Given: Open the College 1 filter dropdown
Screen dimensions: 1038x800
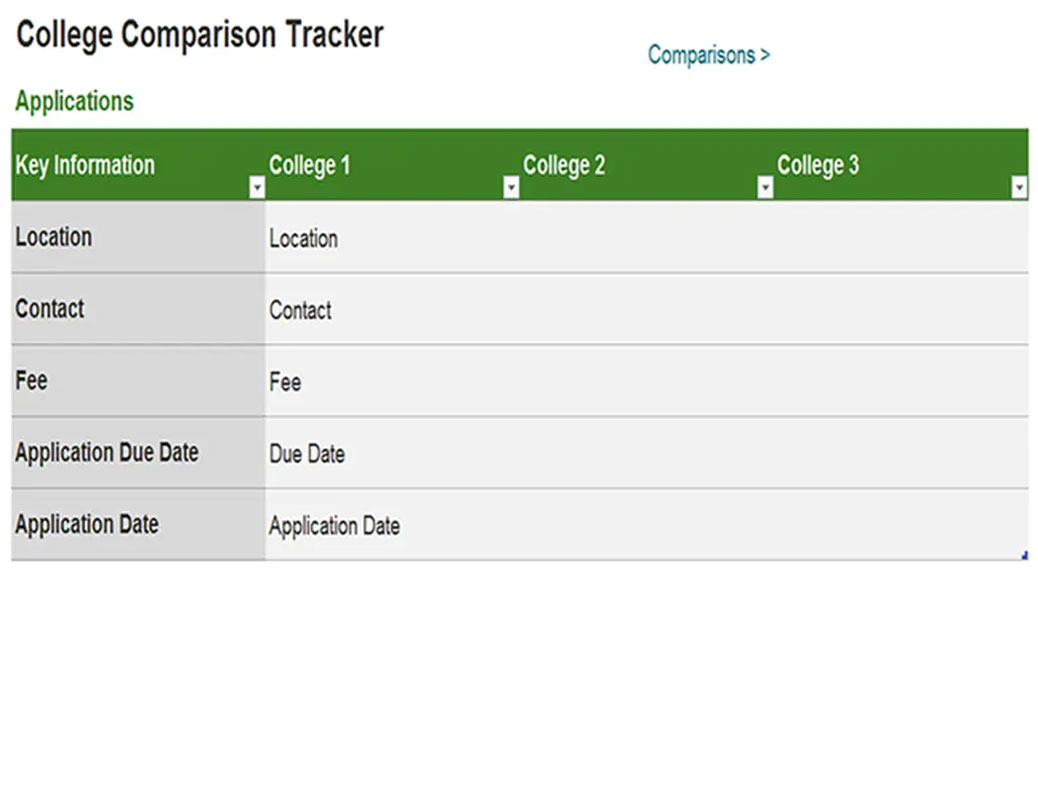Looking at the screenshot, I should [511, 188].
